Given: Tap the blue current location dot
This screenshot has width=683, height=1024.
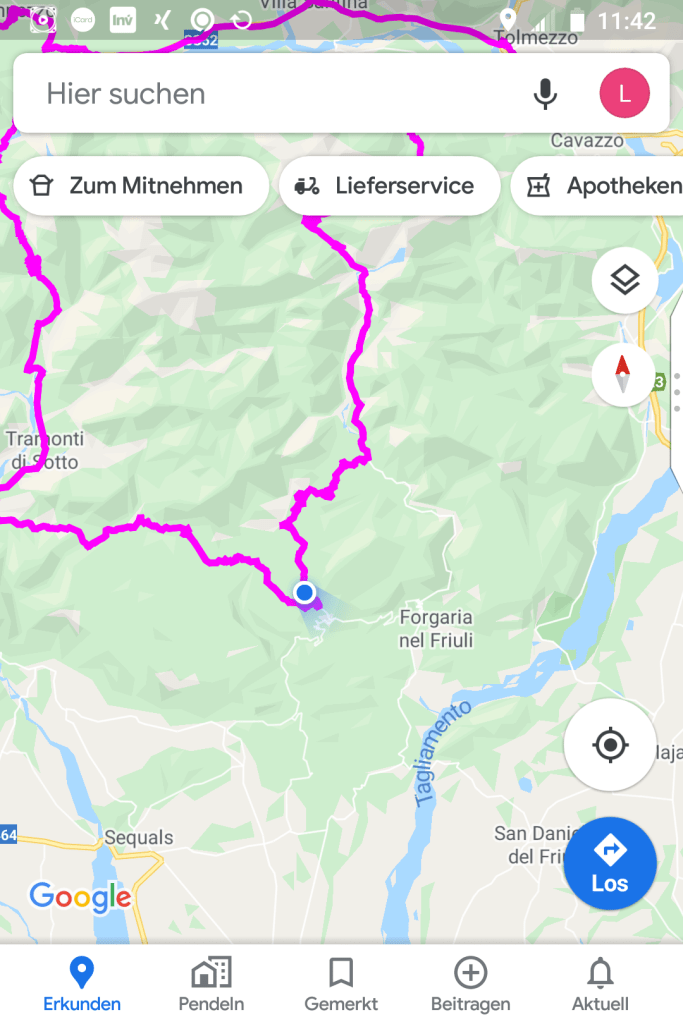Looking at the screenshot, I should tap(304, 592).
